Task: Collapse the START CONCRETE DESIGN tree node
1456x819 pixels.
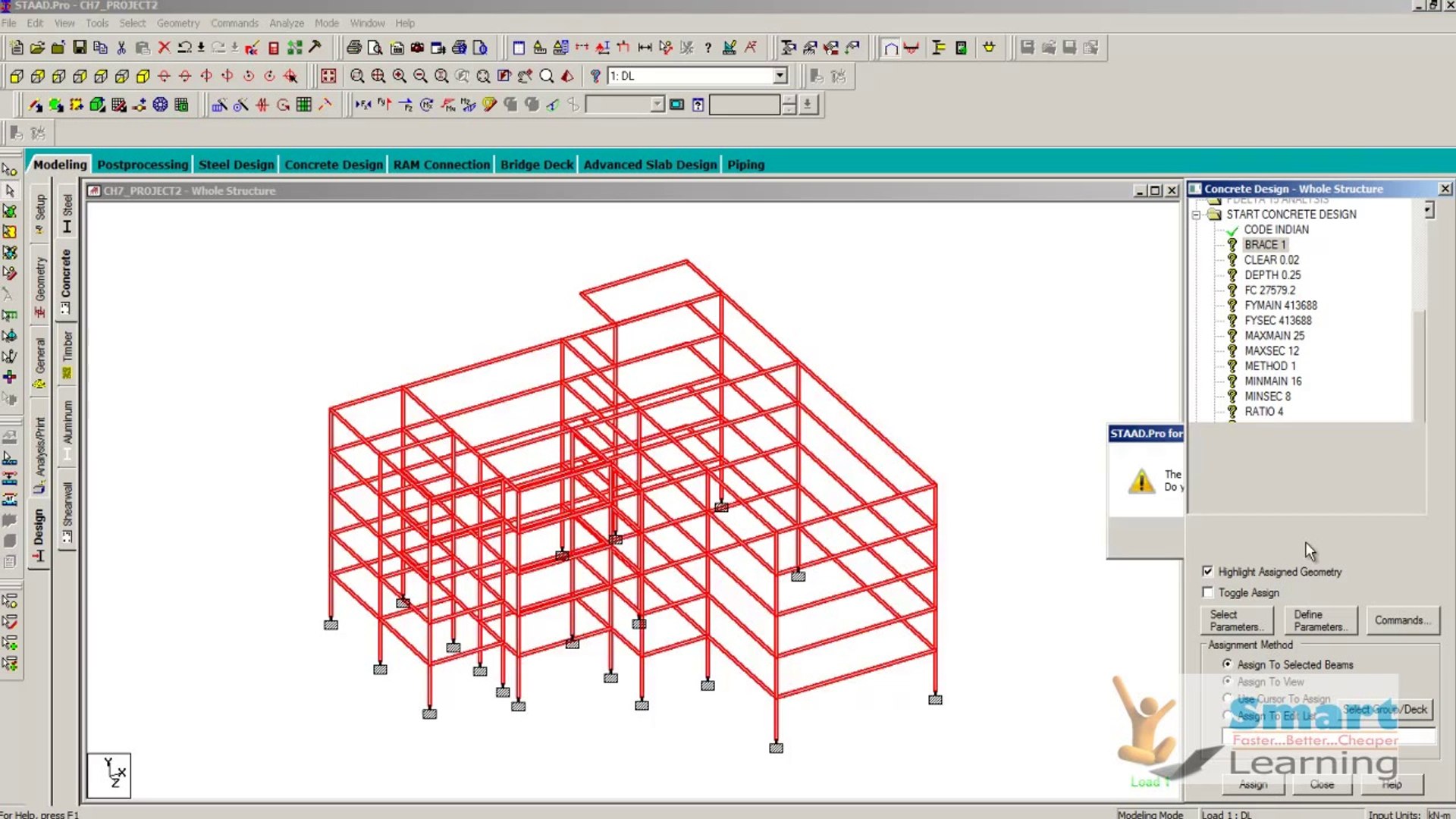Action: tap(1197, 215)
